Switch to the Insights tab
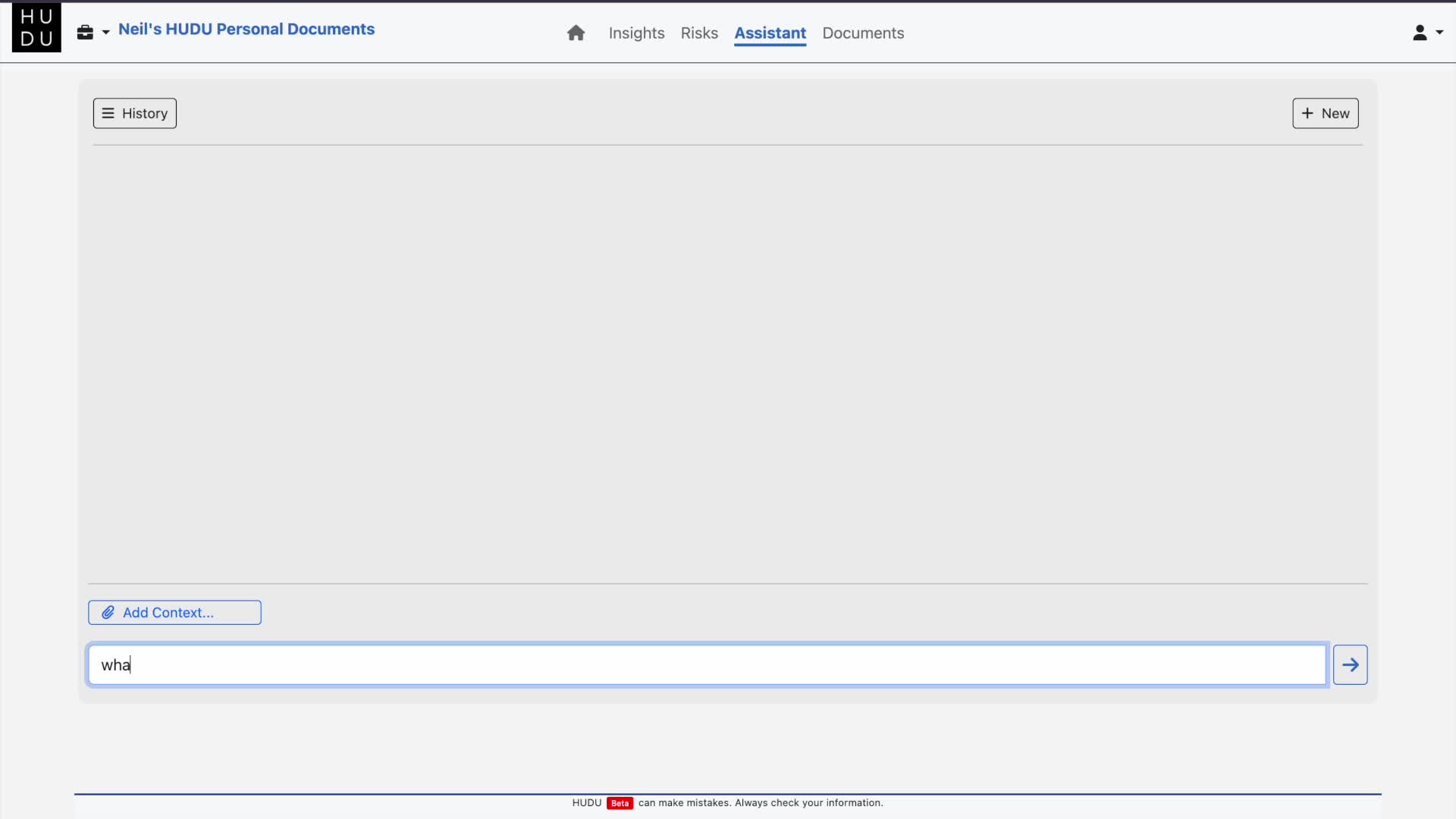The image size is (1456, 819). point(636,33)
